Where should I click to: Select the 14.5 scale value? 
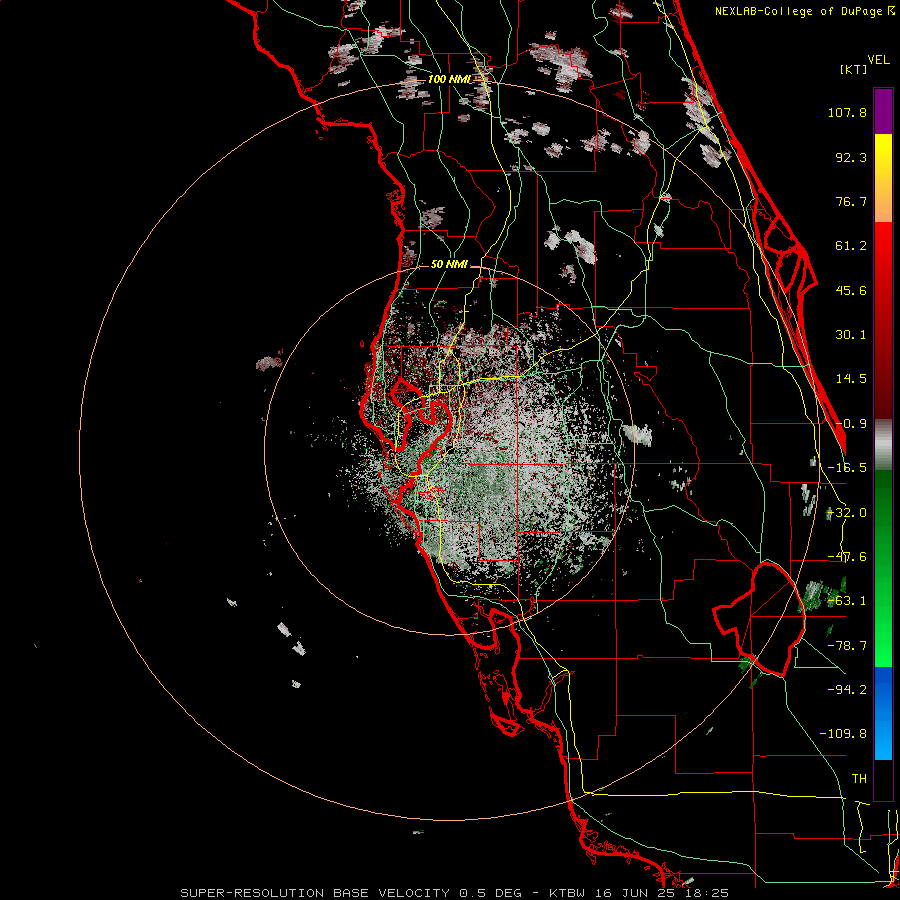click(x=851, y=379)
